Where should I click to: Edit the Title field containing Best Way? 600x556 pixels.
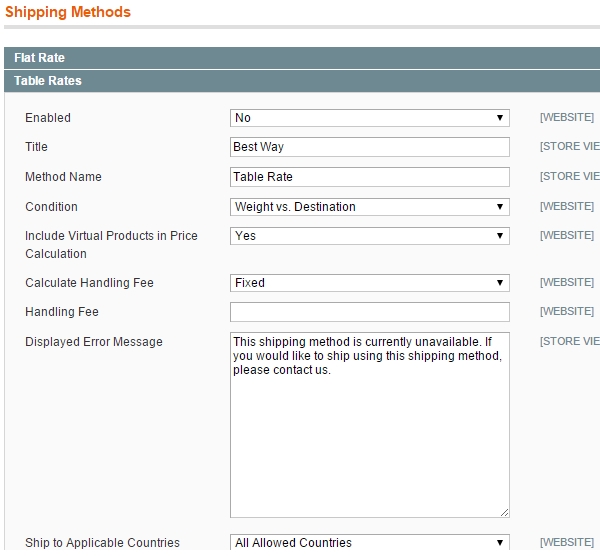pyautogui.click(x=370, y=147)
